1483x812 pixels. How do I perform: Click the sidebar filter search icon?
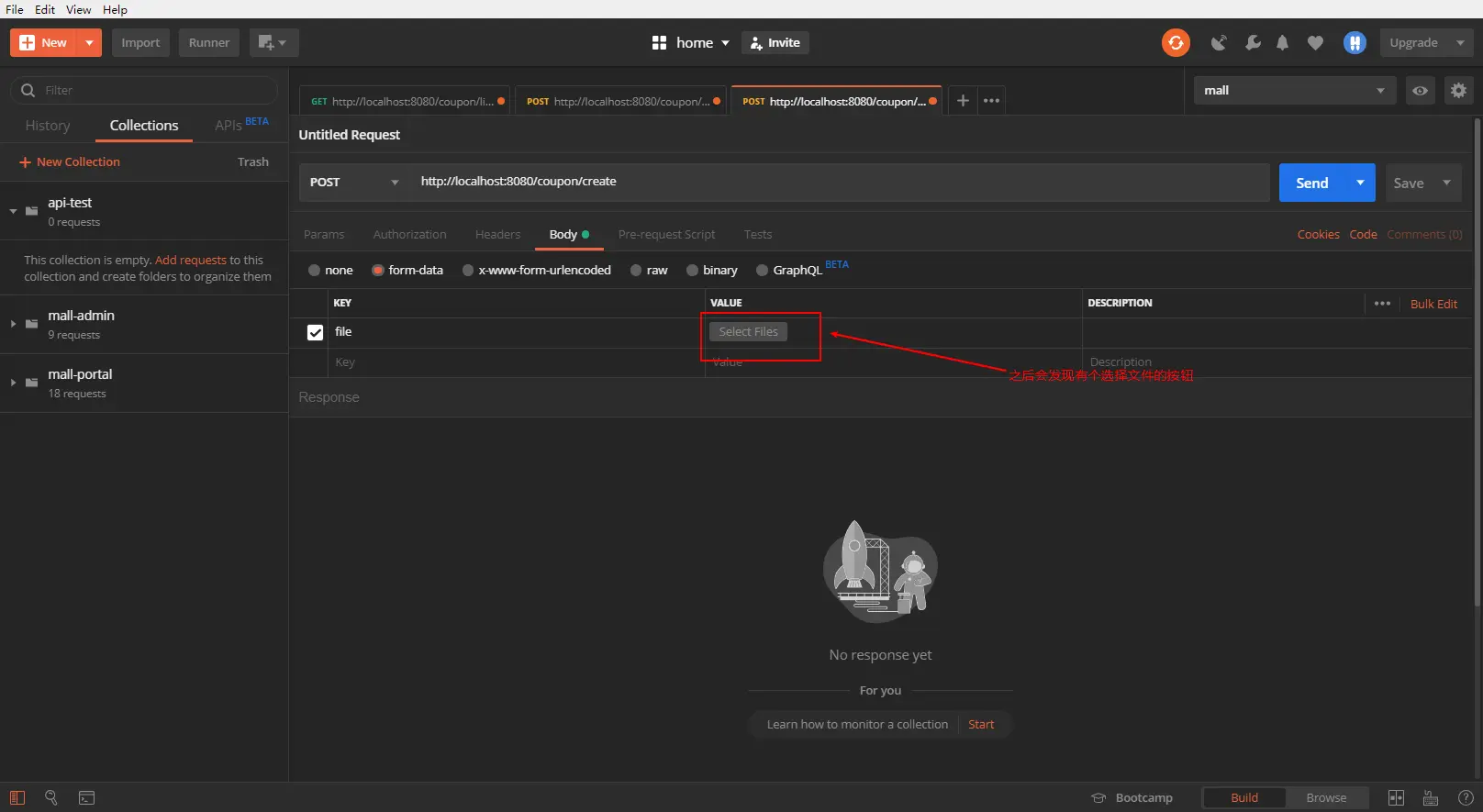tap(28, 90)
